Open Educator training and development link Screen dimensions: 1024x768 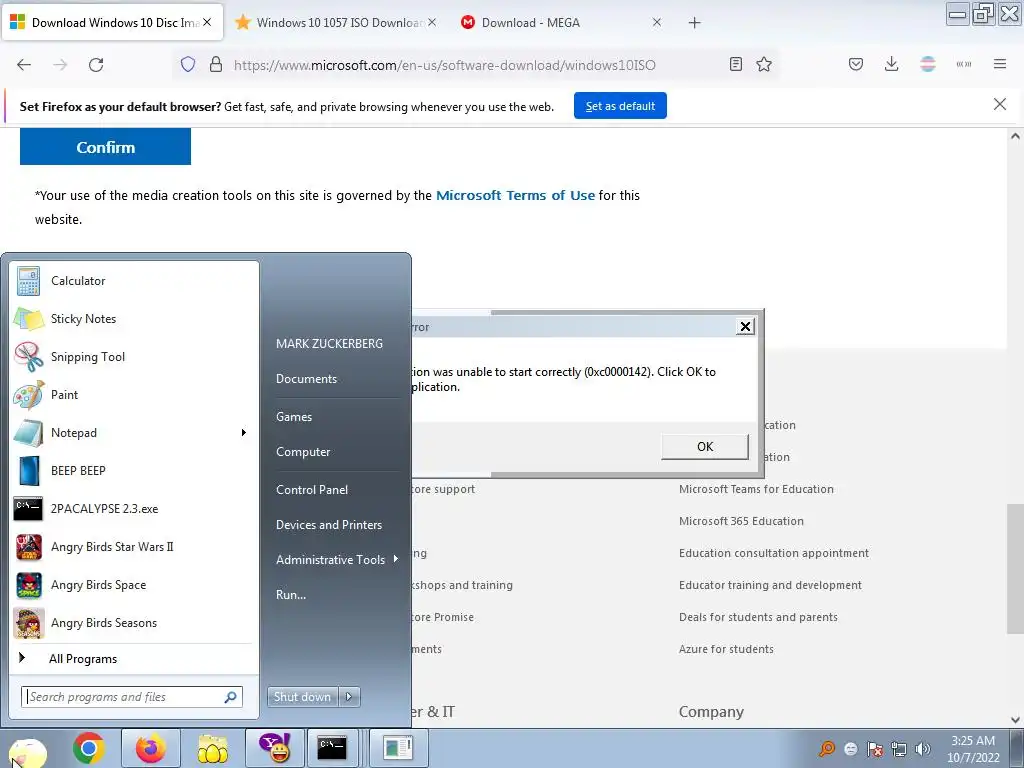[770, 585]
